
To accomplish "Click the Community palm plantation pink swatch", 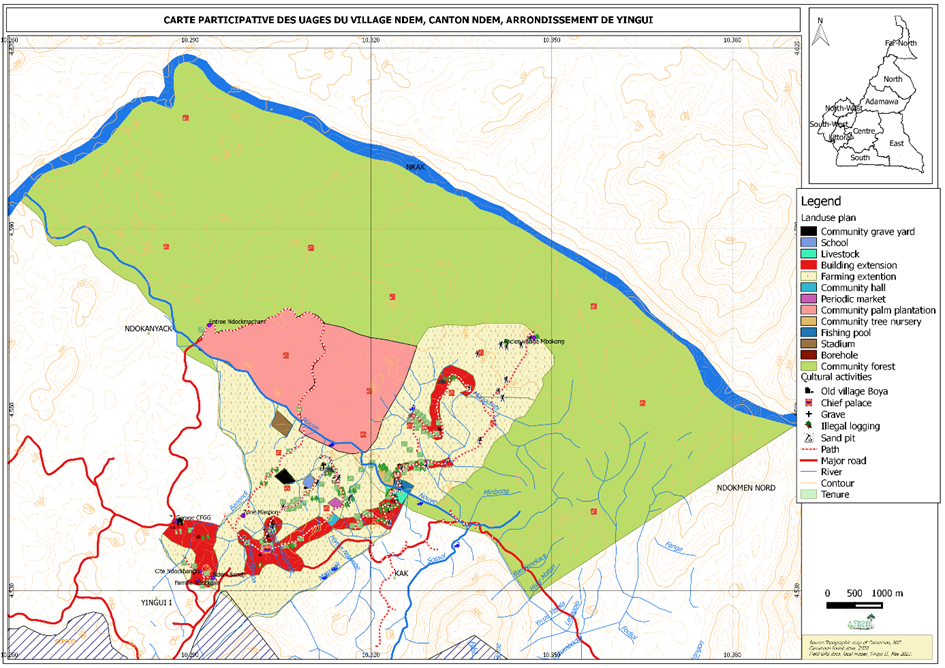I will tap(809, 310).
